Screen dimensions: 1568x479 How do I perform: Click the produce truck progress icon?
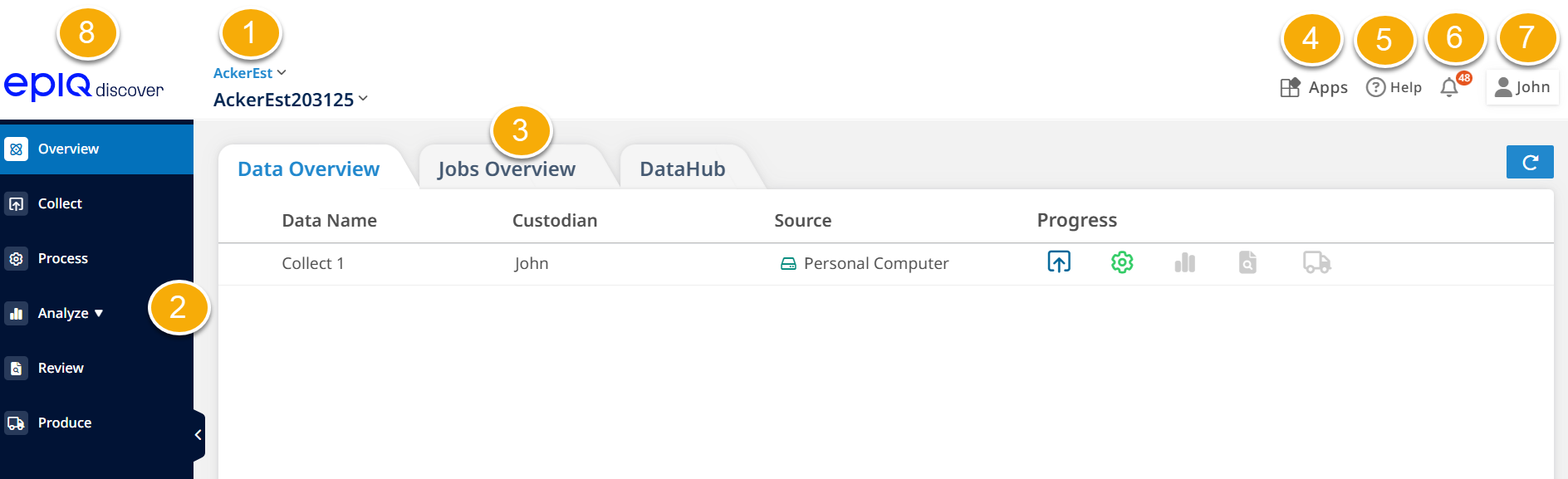(x=1316, y=263)
